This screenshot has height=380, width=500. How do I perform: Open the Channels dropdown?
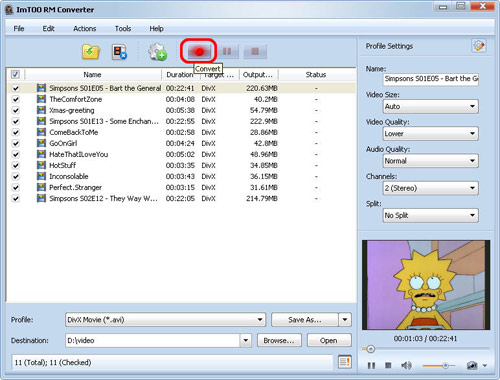(x=431, y=188)
